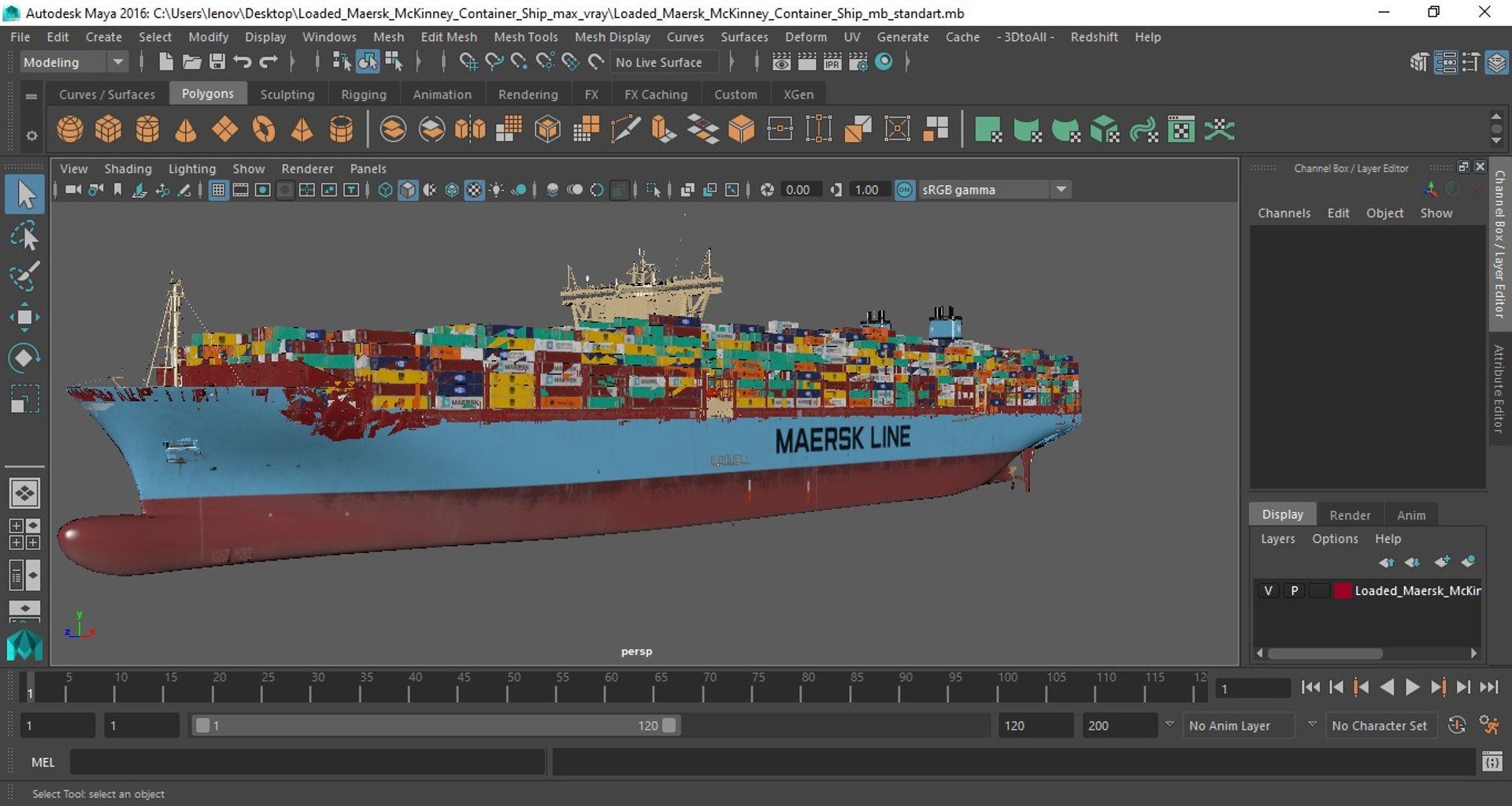1512x806 pixels.
Task: Click the playback range slider bar
Action: point(436,726)
